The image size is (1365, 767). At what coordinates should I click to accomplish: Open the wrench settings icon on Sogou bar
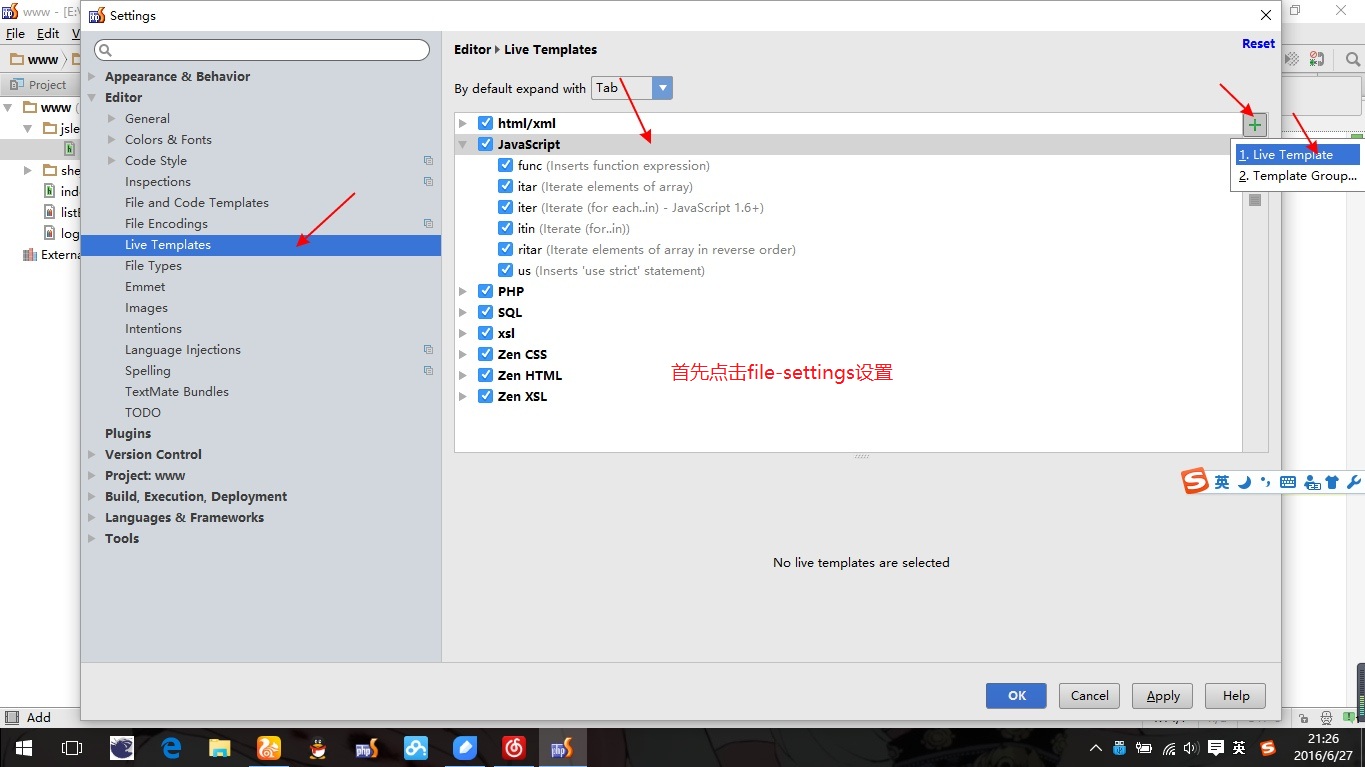click(1354, 482)
